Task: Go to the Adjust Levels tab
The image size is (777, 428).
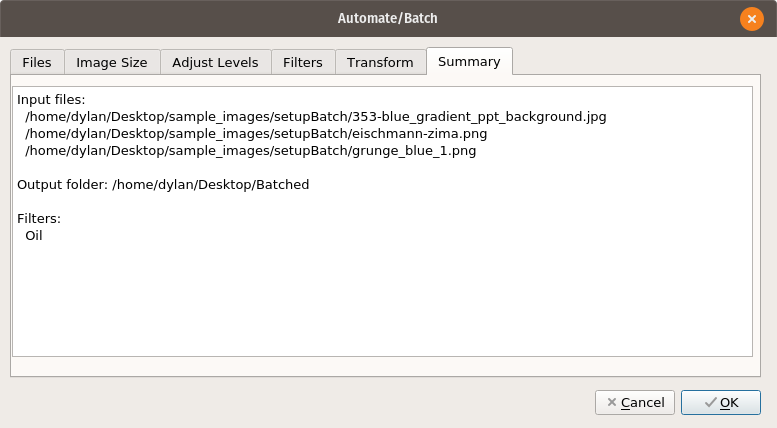Action: 215,62
